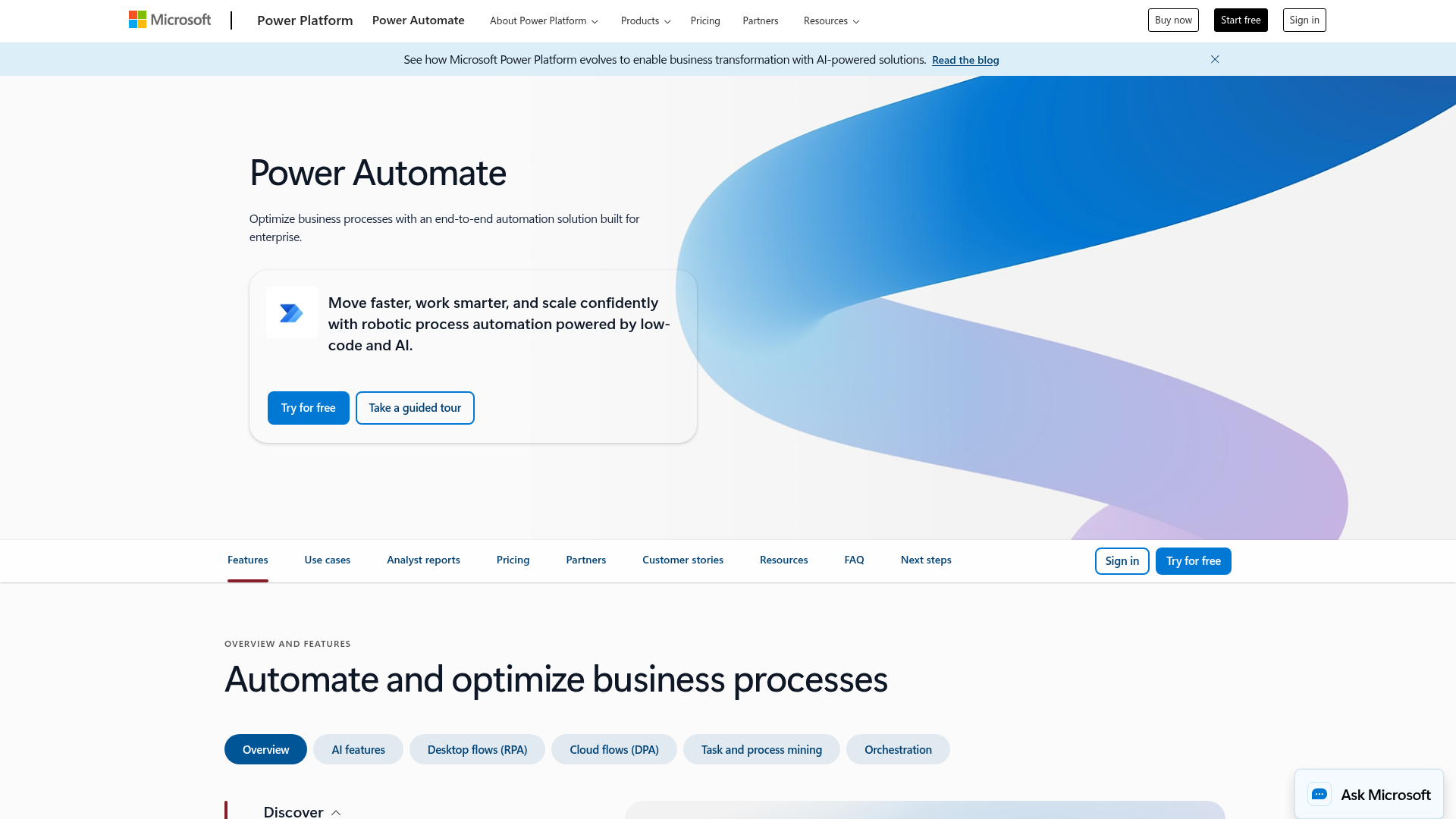Image resolution: width=1456 pixels, height=819 pixels.
Task: Open the Read the blog link
Action: [x=965, y=60]
